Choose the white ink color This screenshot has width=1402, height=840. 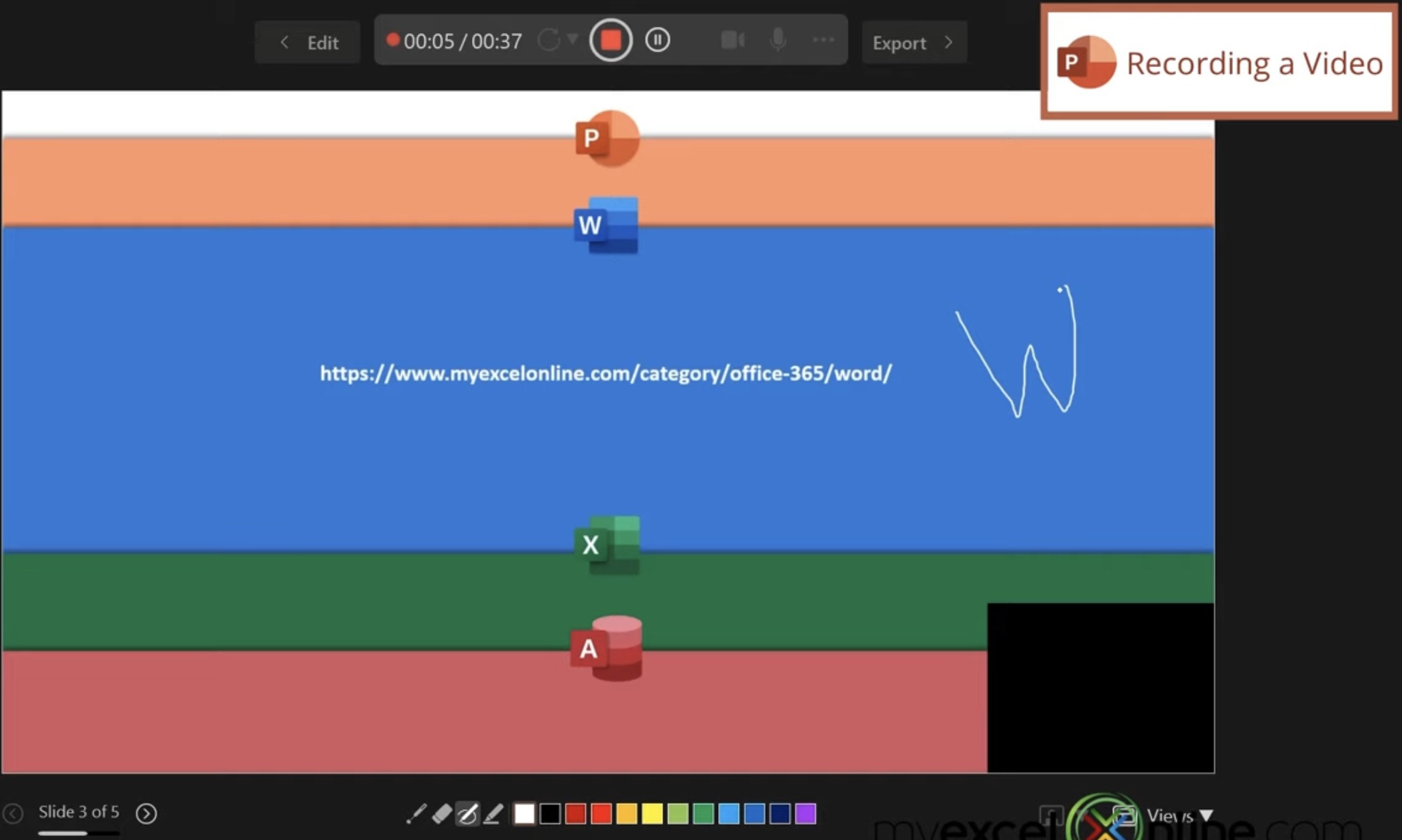[524, 814]
